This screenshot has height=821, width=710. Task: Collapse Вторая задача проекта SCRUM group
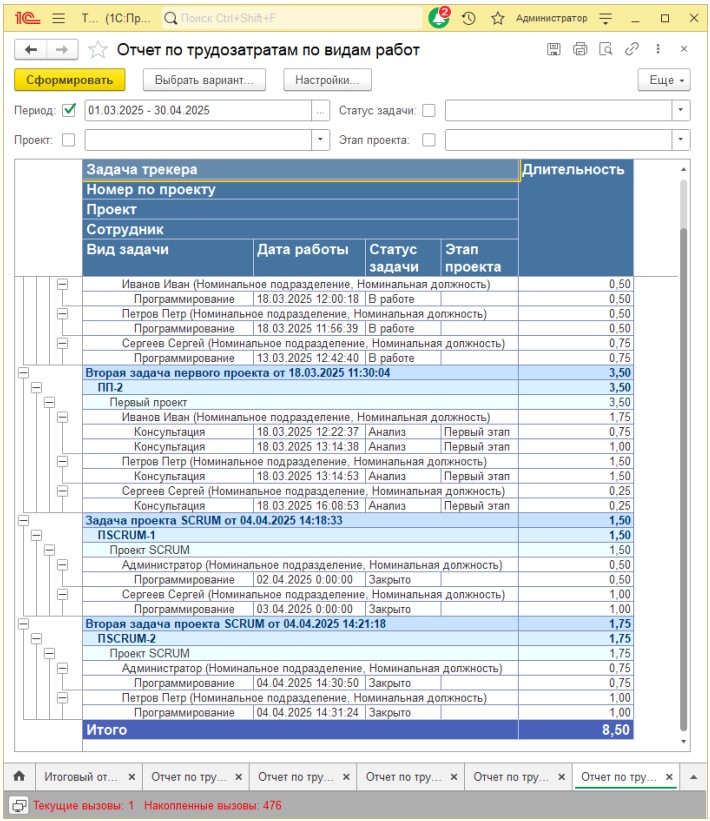[x=24, y=624]
